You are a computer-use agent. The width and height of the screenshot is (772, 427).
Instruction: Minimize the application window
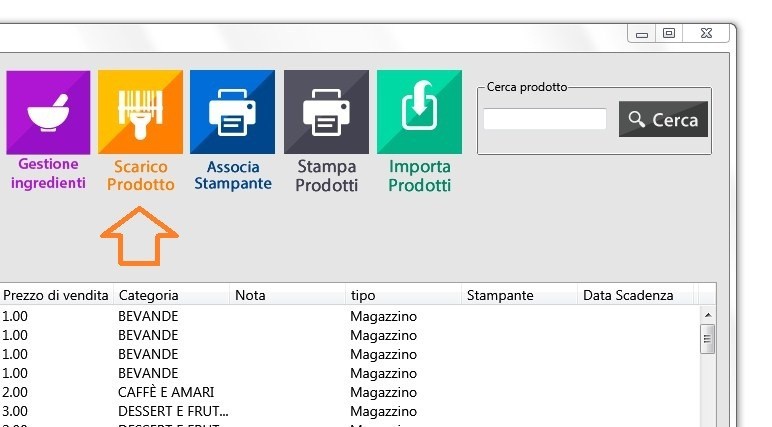coord(641,34)
